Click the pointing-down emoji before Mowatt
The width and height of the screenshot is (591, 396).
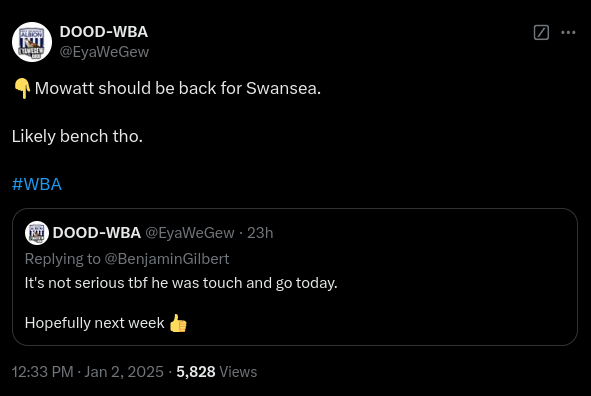click(22, 89)
